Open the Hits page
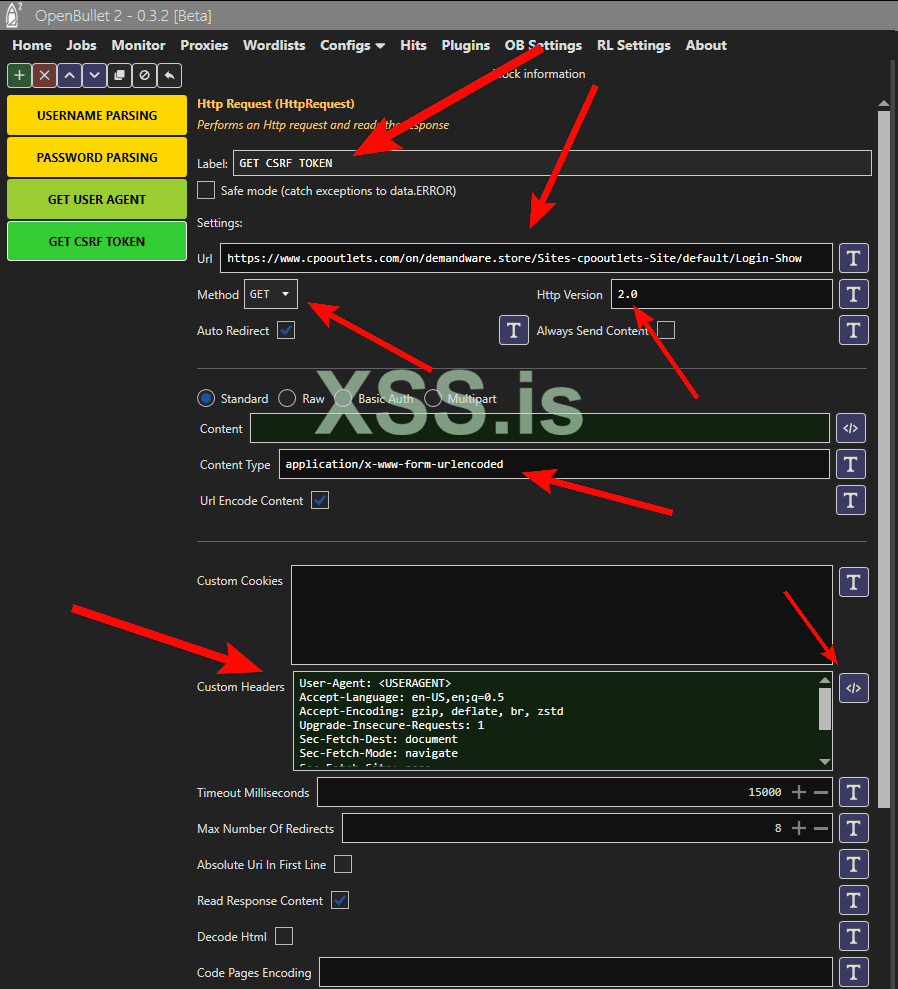 414,45
